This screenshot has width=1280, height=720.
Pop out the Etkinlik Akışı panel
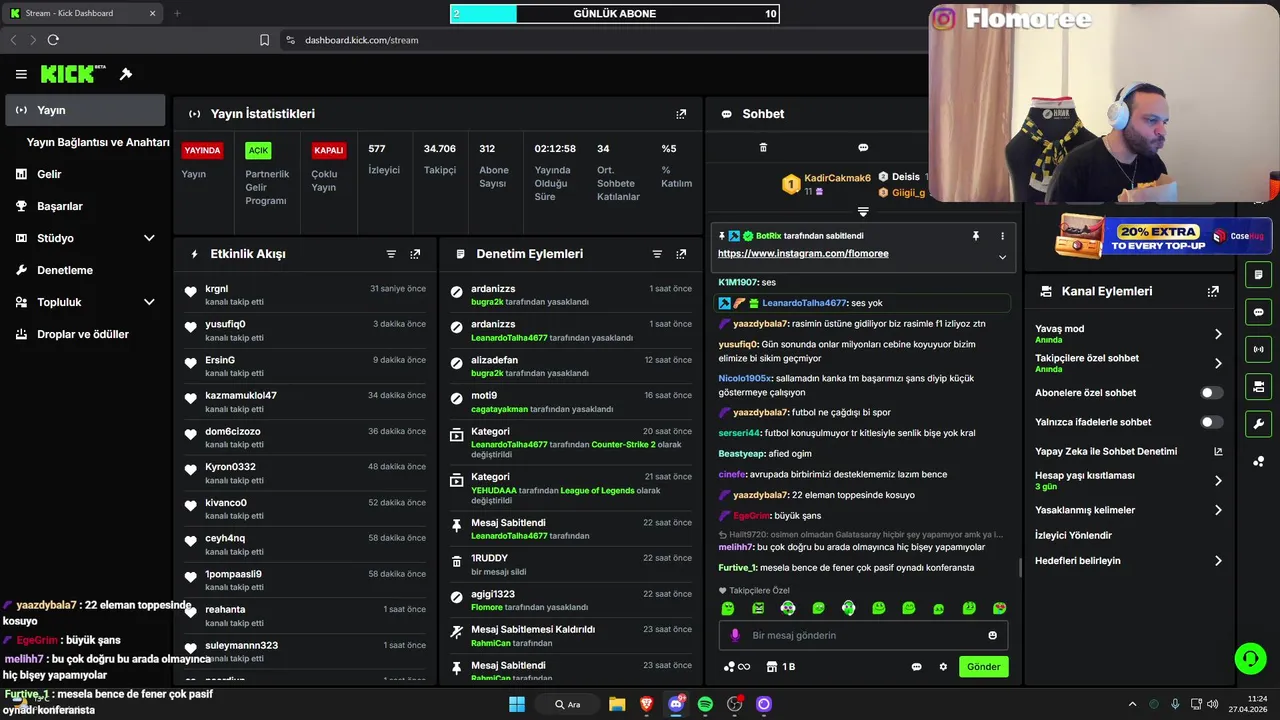415,254
